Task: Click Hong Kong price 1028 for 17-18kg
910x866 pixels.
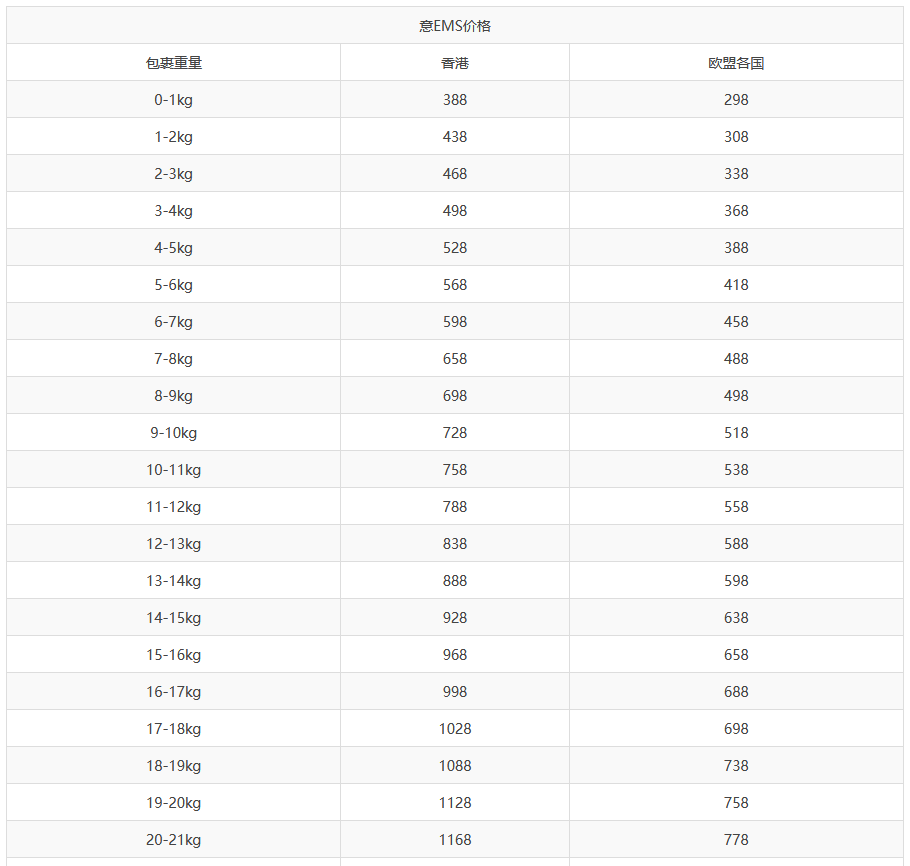Action: 455,729
